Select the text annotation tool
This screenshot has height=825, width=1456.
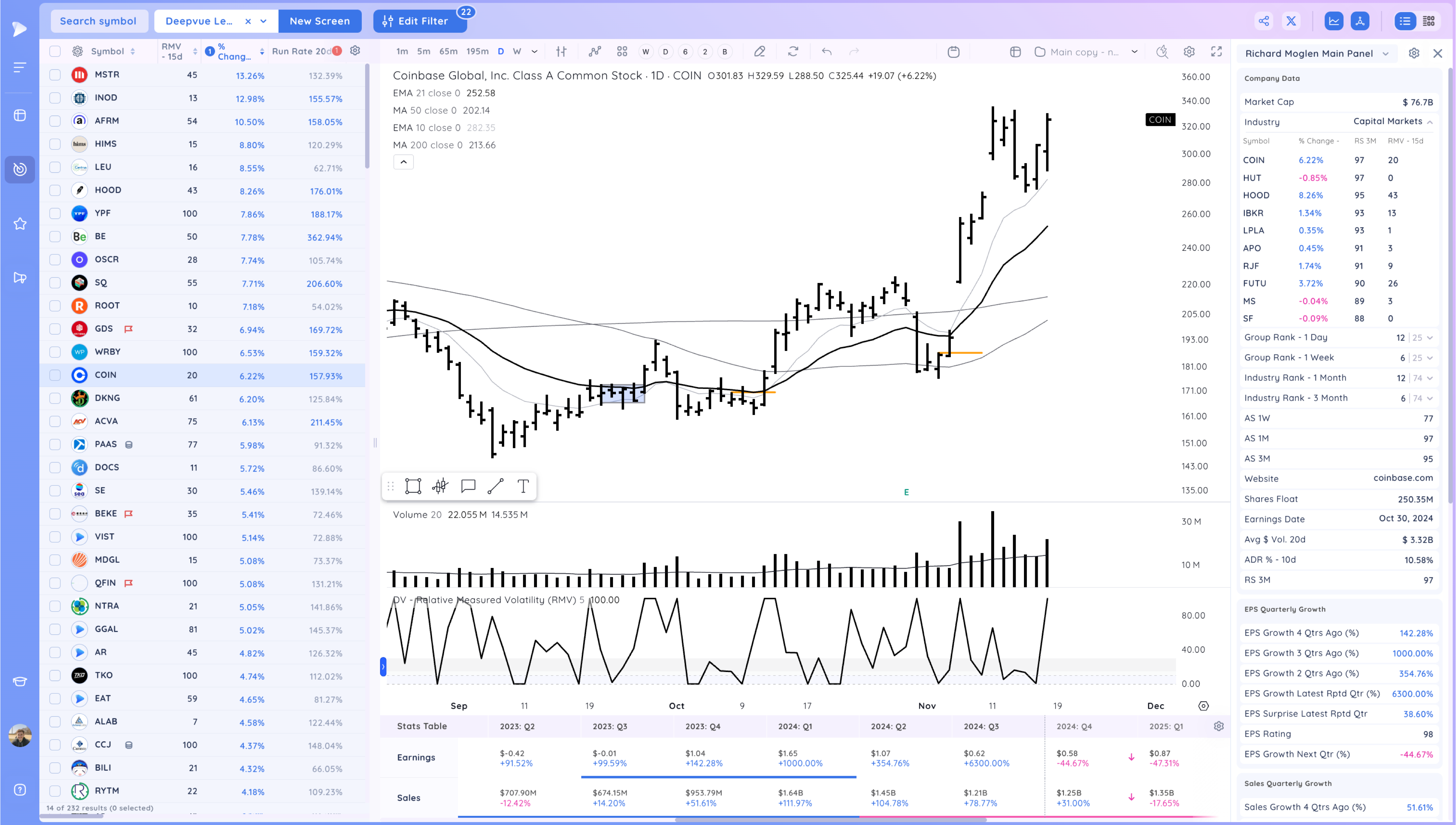tap(523, 486)
